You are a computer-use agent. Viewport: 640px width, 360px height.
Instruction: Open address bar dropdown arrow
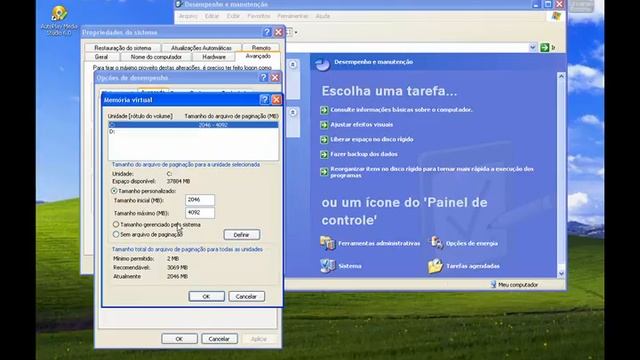point(532,47)
